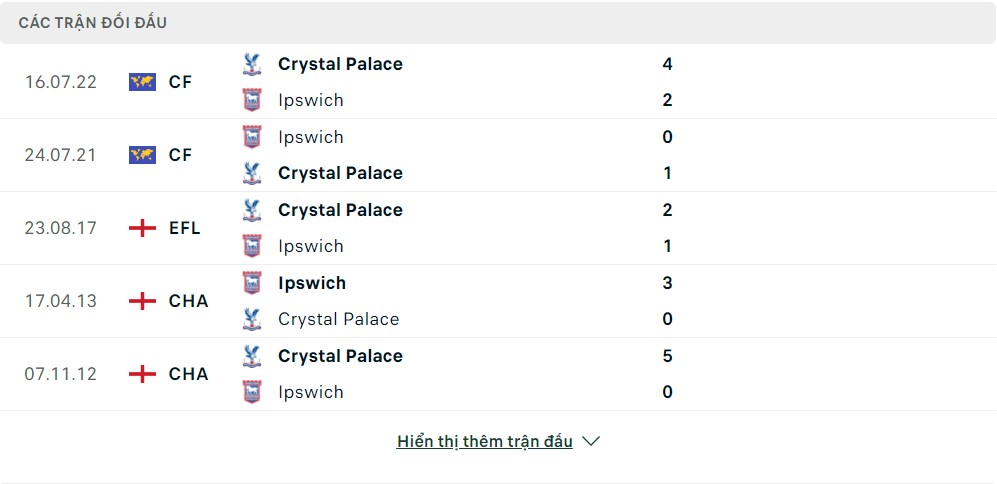Click England flag icon for 23.08.17 EFL match
Viewport: 997px width, 484px height.
(142, 228)
